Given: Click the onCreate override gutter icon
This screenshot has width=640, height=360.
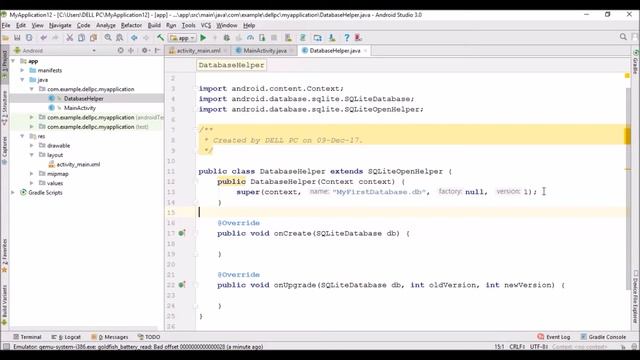Looking at the screenshot, I should coord(182,233).
